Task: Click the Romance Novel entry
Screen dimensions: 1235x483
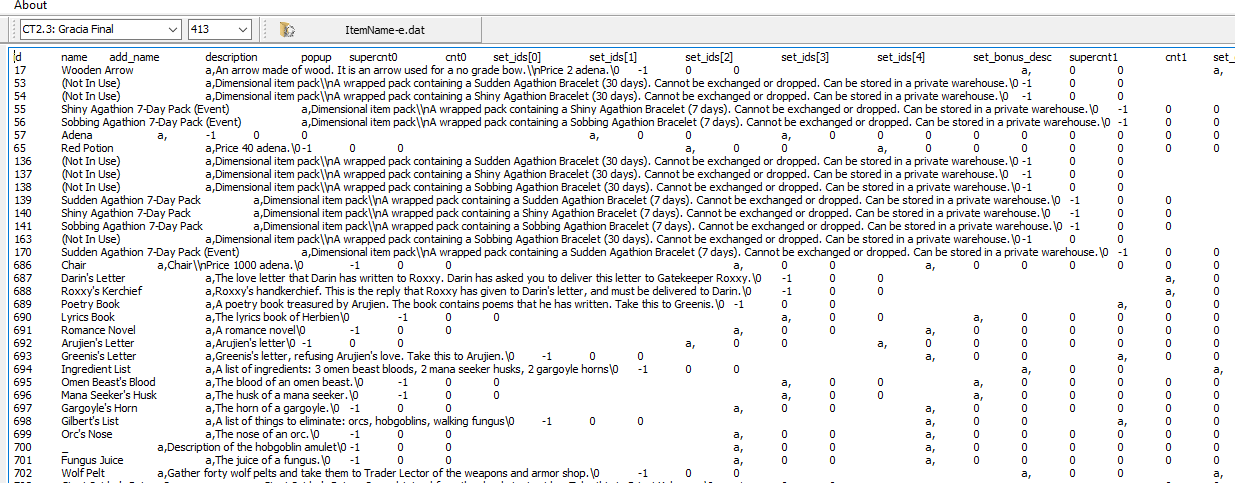Action: click(98, 330)
